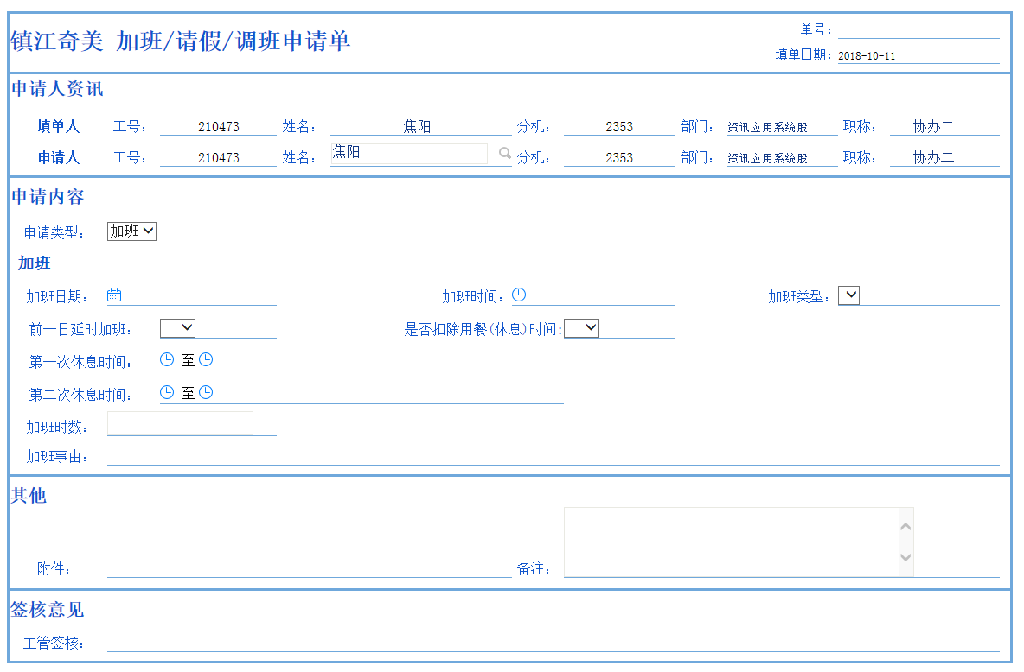This screenshot has width=1024, height=672.
Task: Click the 申请人资讯 section heading
Action: point(57,89)
